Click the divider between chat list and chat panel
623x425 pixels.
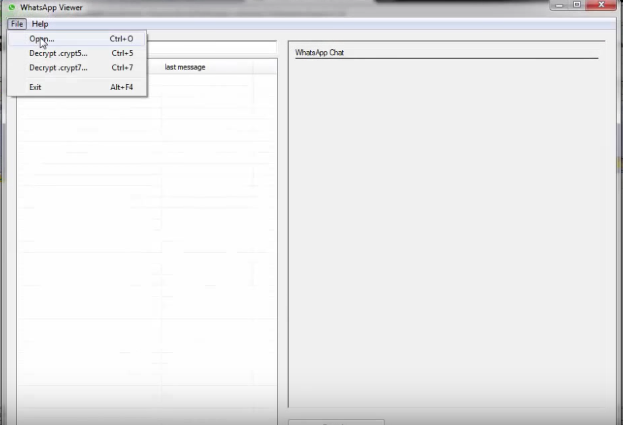(x=283, y=230)
